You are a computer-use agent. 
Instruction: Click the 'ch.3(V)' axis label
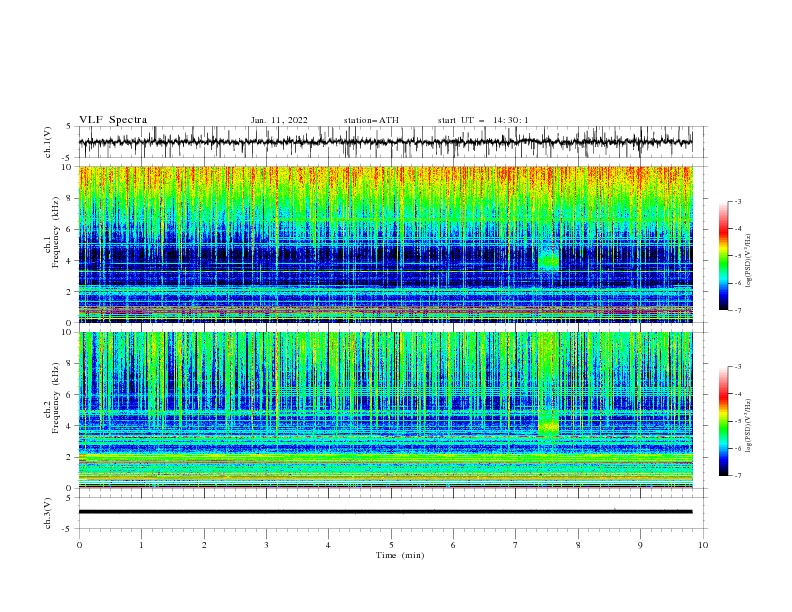48,513
